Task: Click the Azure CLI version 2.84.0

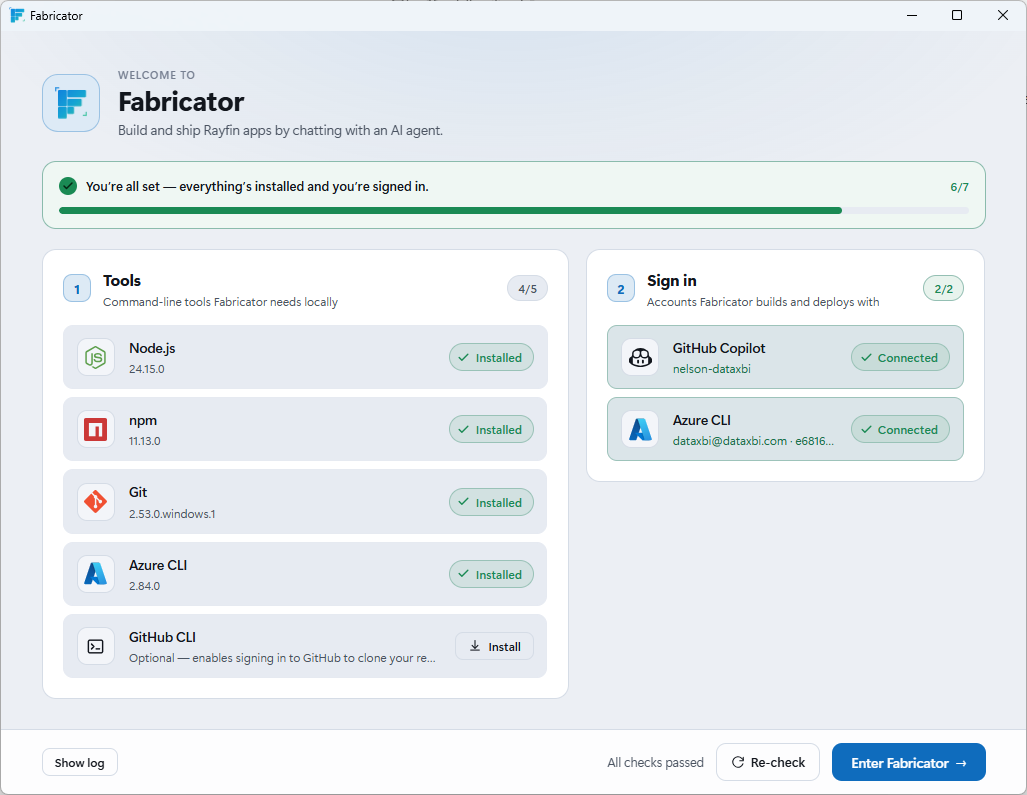Action: click(145, 585)
